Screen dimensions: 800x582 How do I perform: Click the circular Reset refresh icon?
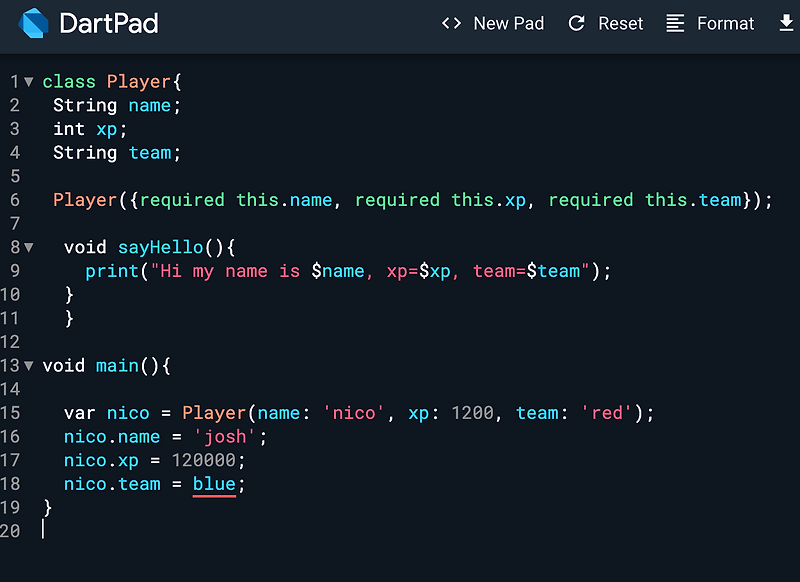coord(576,23)
